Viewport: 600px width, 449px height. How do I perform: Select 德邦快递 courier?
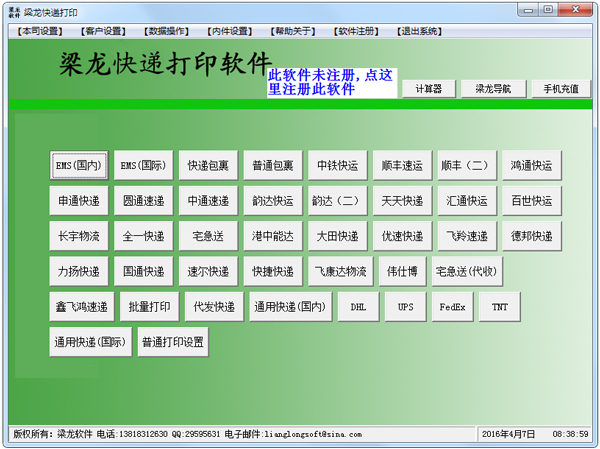pyautogui.click(x=532, y=236)
